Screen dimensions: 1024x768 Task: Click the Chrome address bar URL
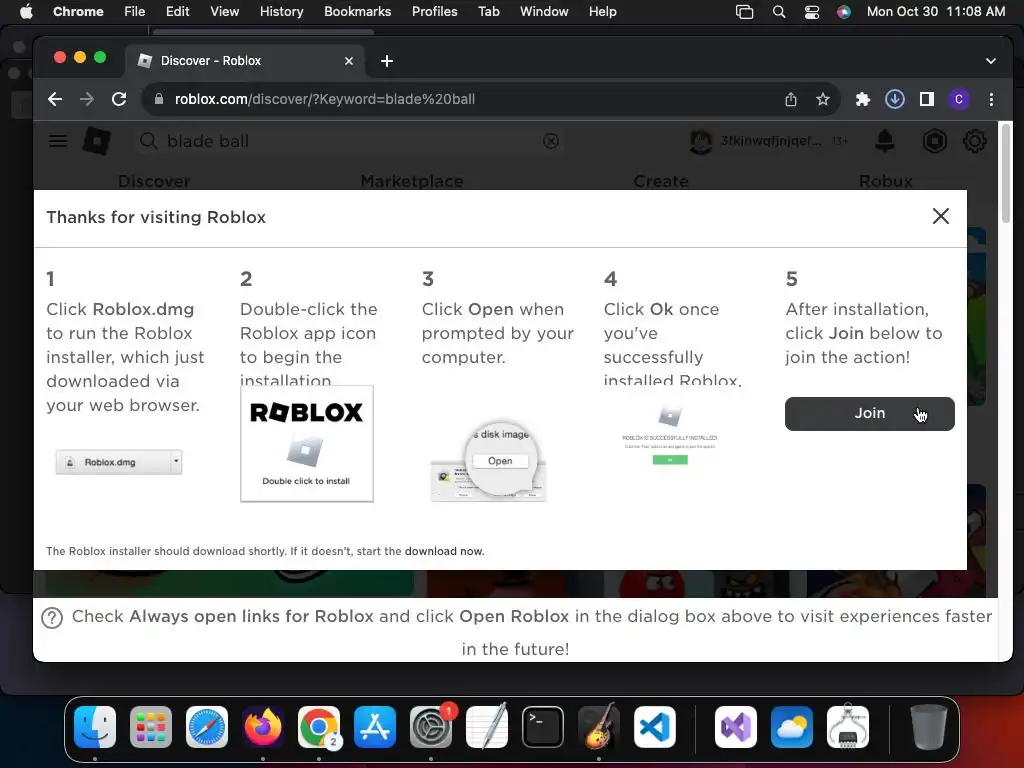(x=325, y=99)
